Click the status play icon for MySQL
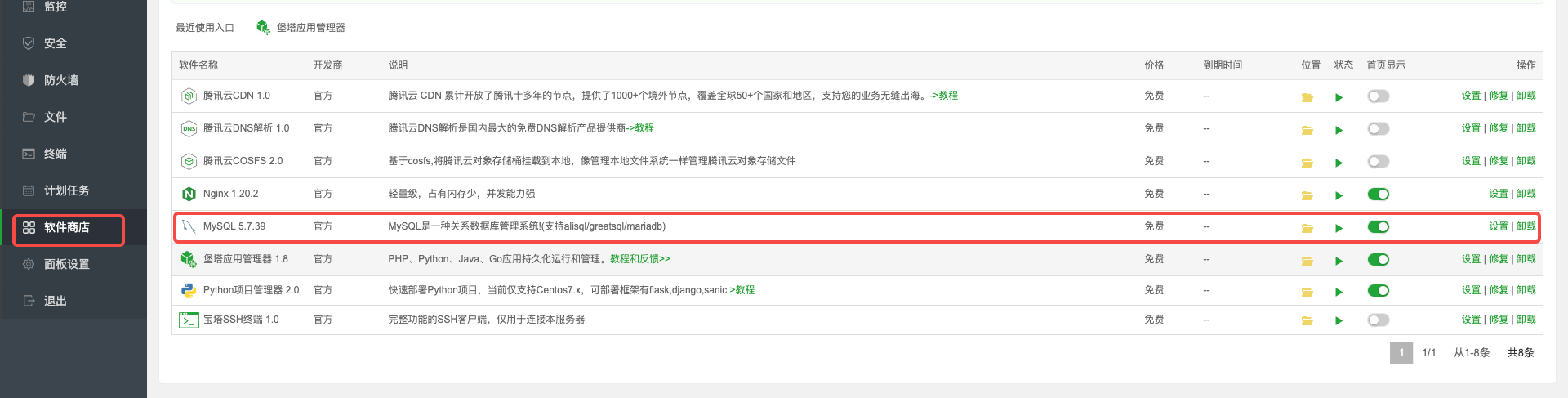 (1339, 228)
